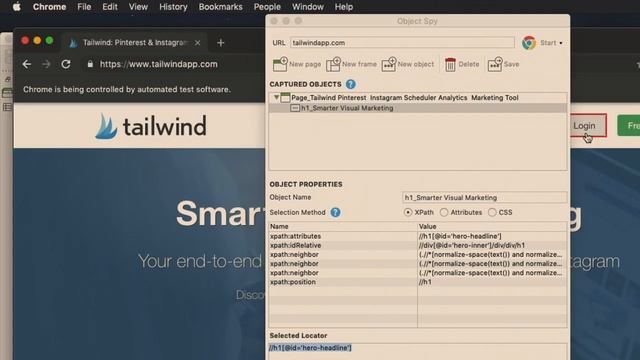The width and height of the screenshot is (640, 360).
Task: Select the xpath:position row
Action: click(418, 282)
